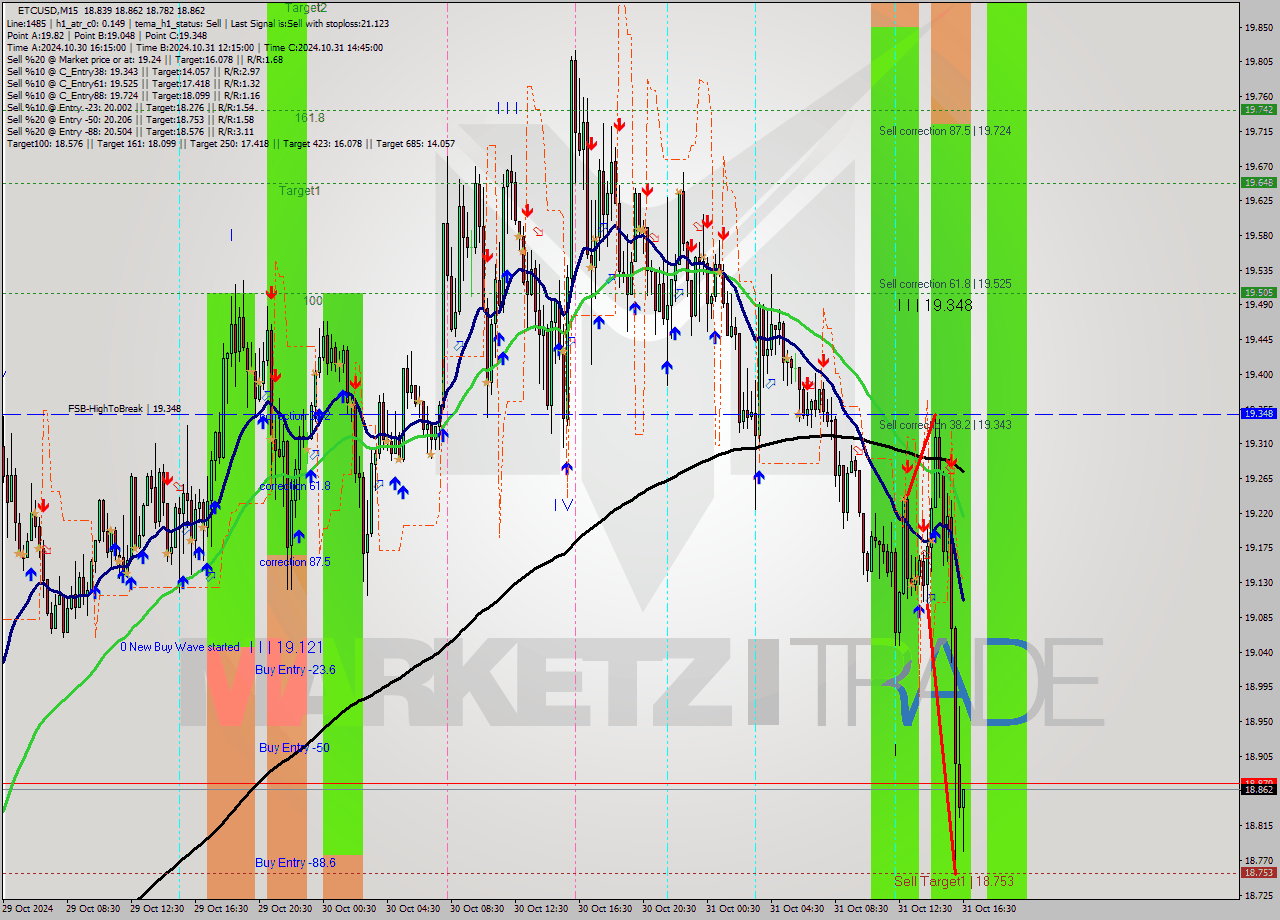Click the '30 Oct 20:30' time label
Viewport: 1280px width, 920px height.
[670, 909]
